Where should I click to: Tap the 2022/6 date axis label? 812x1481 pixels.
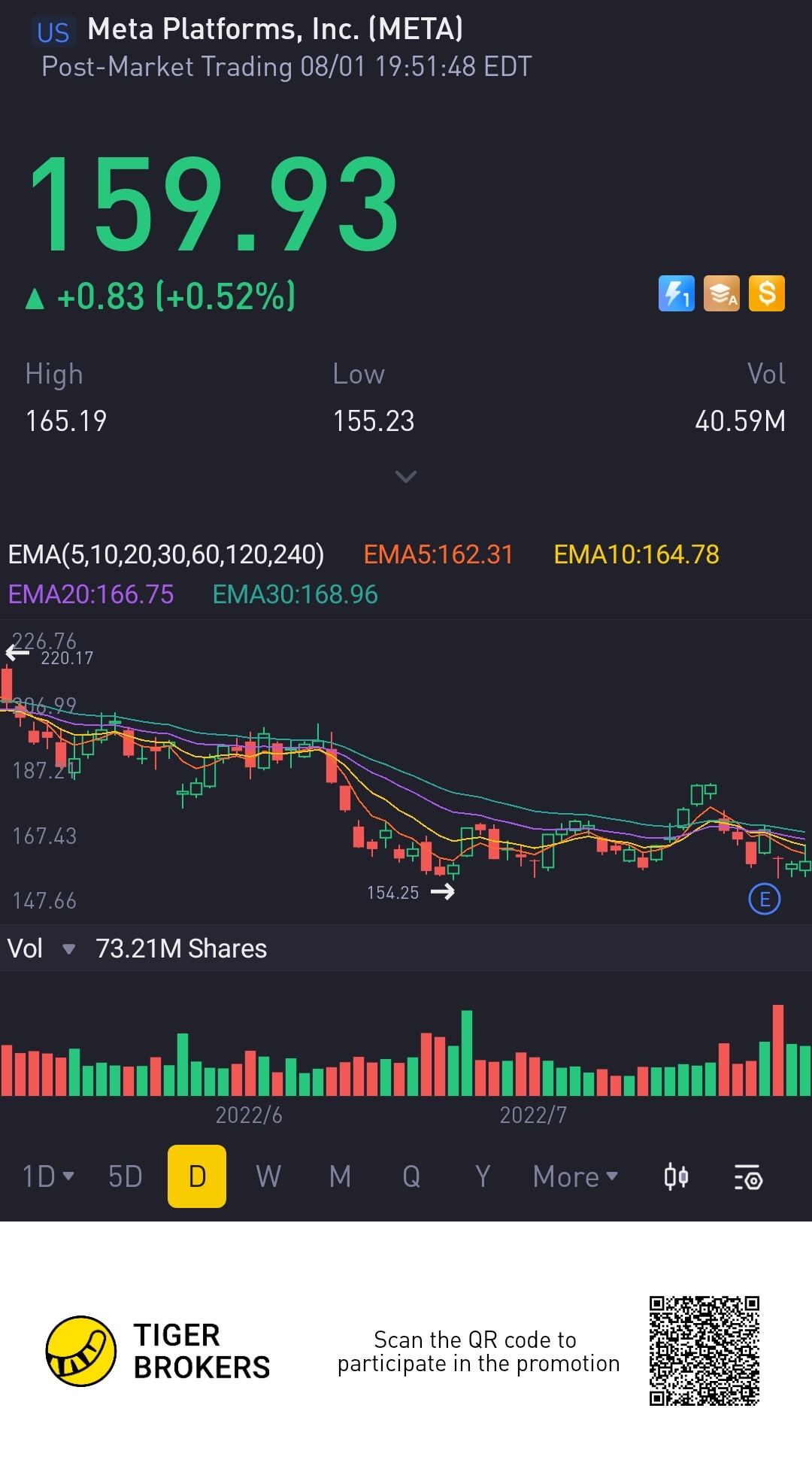pos(249,1115)
